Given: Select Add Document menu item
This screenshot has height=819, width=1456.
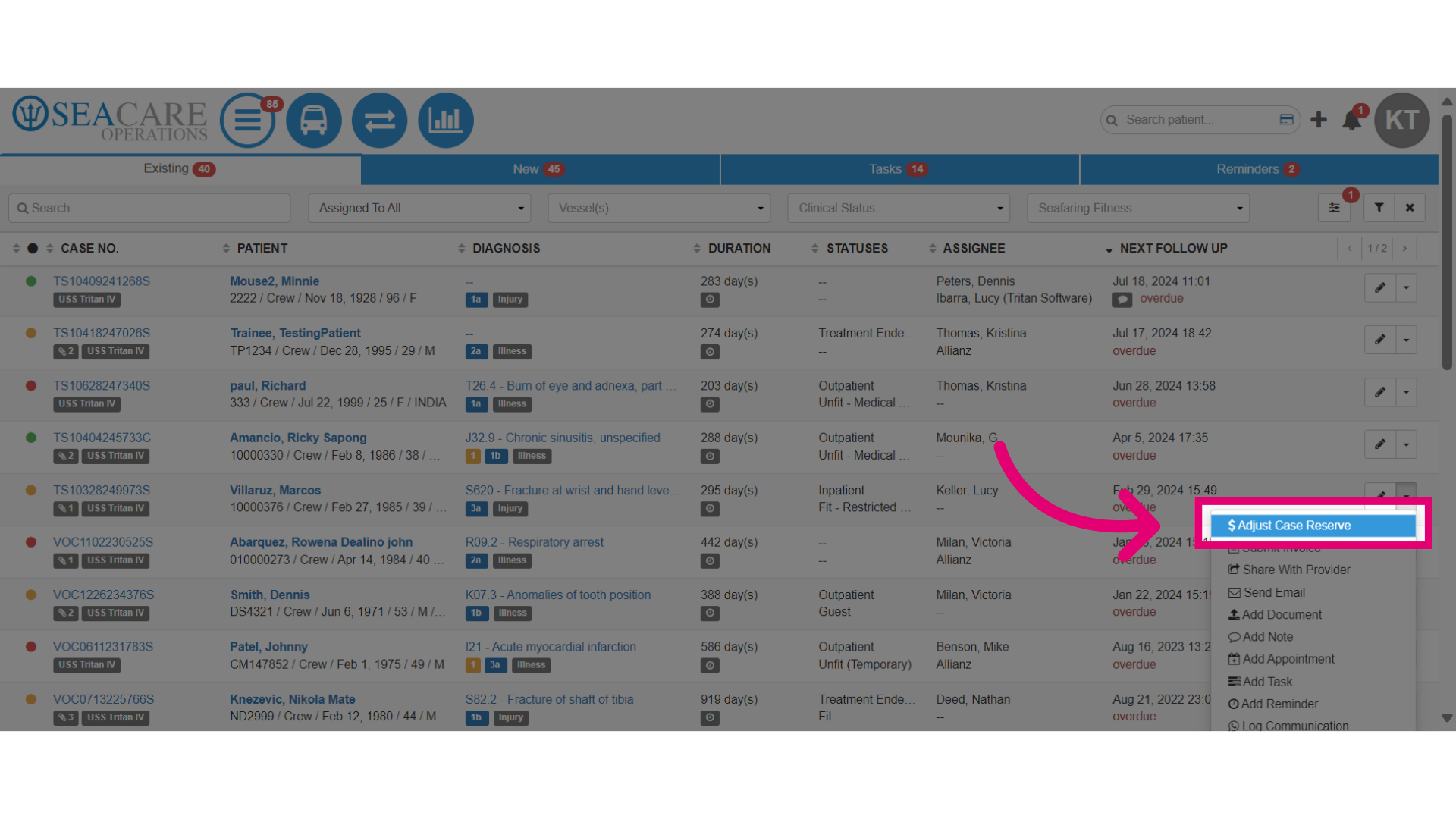Looking at the screenshot, I should click(x=1313, y=615).
